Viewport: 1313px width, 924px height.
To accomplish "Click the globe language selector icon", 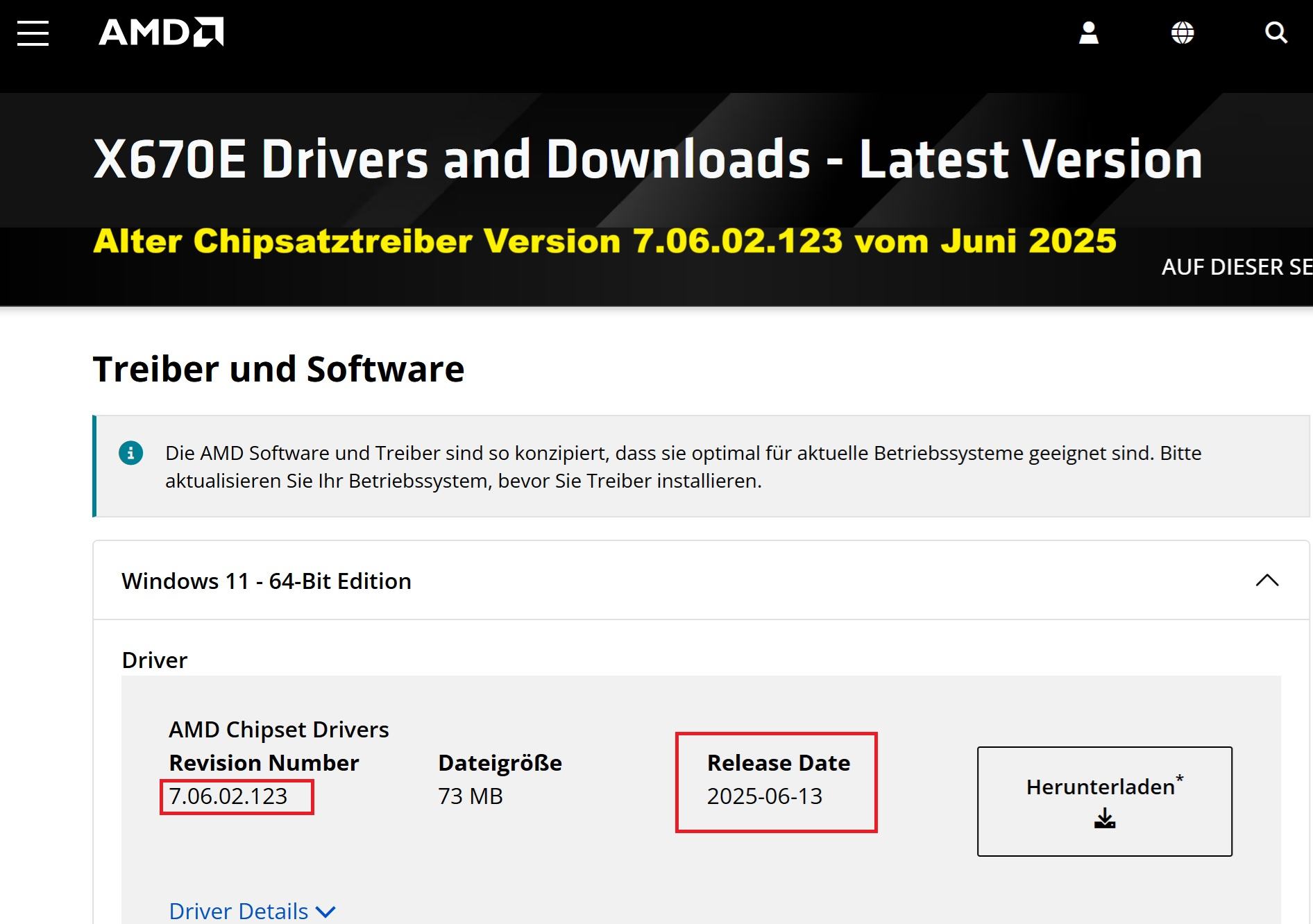I will coord(1182,33).
